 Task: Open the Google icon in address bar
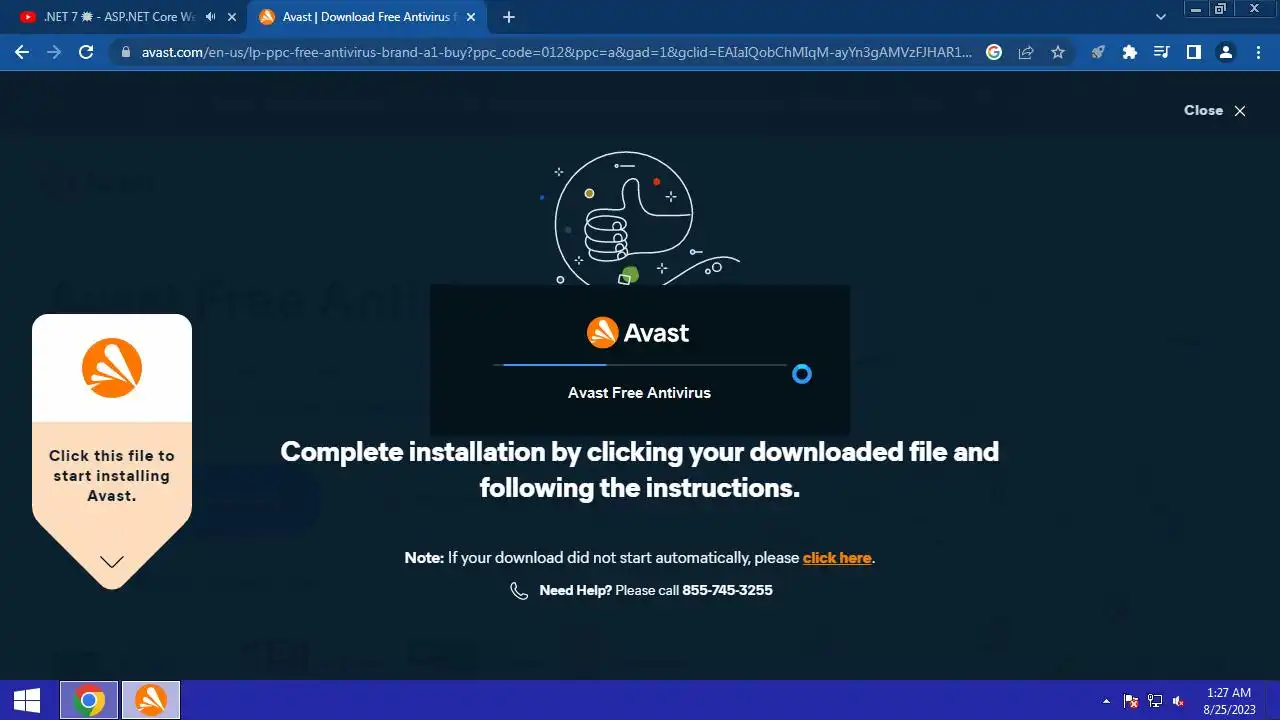tap(994, 53)
